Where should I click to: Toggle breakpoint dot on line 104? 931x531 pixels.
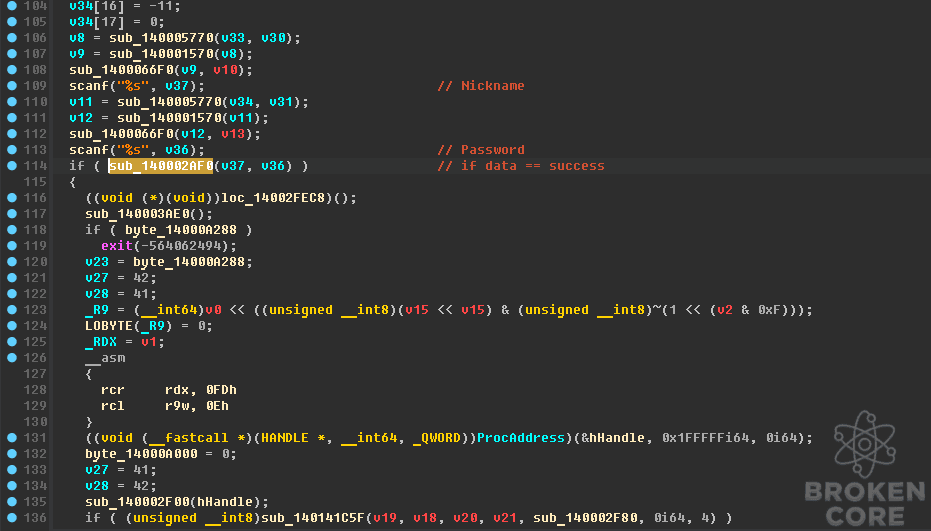[x=12, y=6]
